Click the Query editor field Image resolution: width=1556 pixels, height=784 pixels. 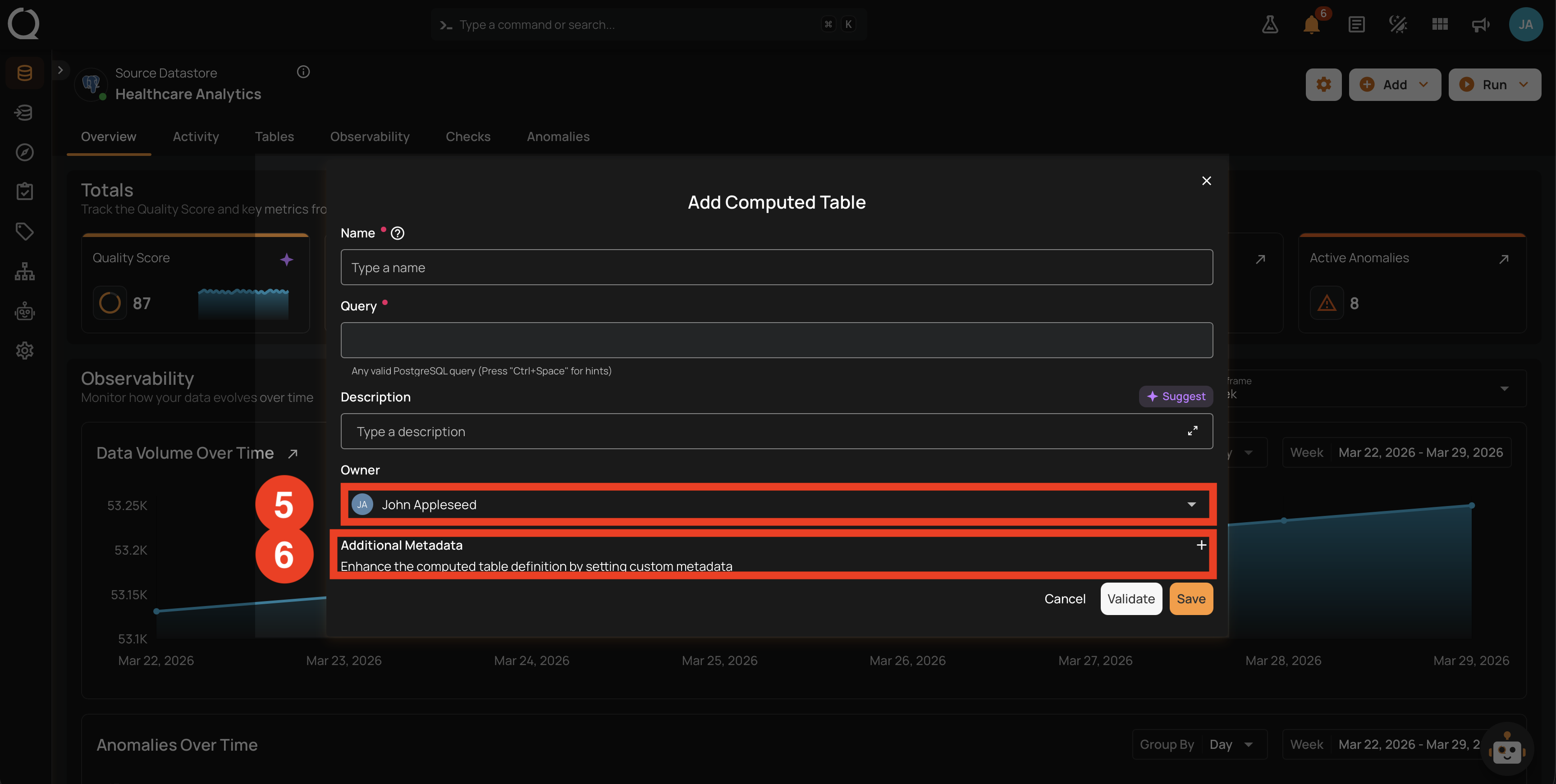tap(776, 340)
